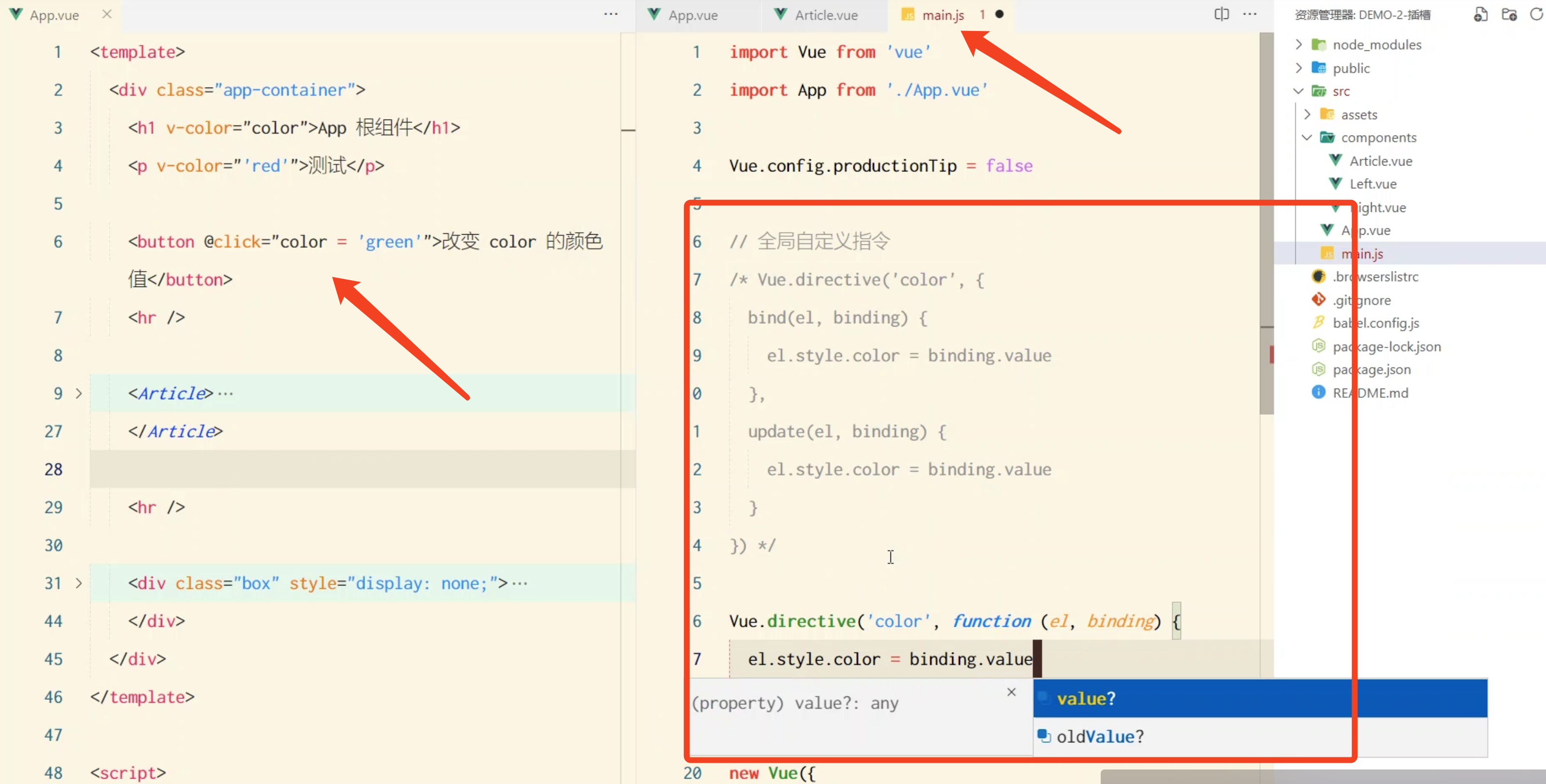The height and width of the screenshot is (784, 1546).
Task: Switch to App.vue tab in right group
Action: pos(693,15)
